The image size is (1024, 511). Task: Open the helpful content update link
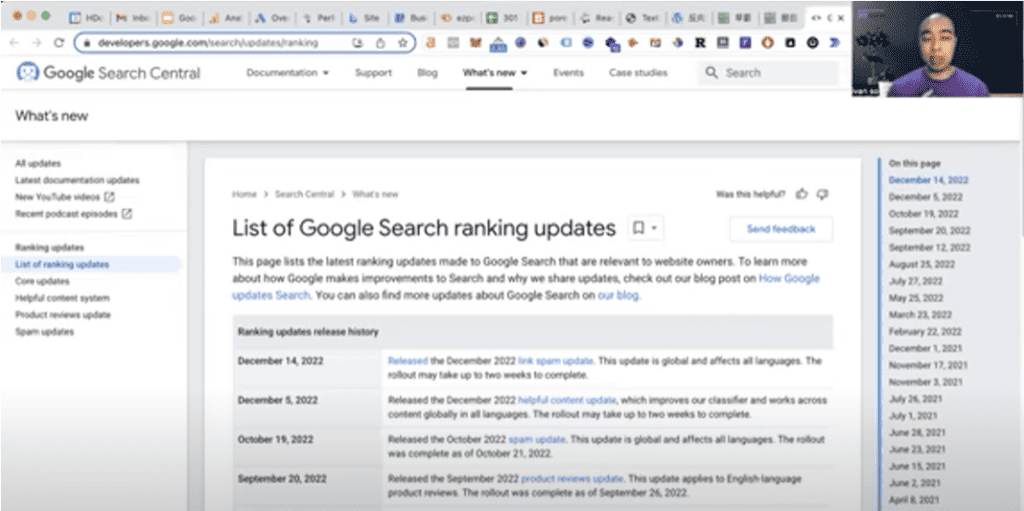point(567,400)
